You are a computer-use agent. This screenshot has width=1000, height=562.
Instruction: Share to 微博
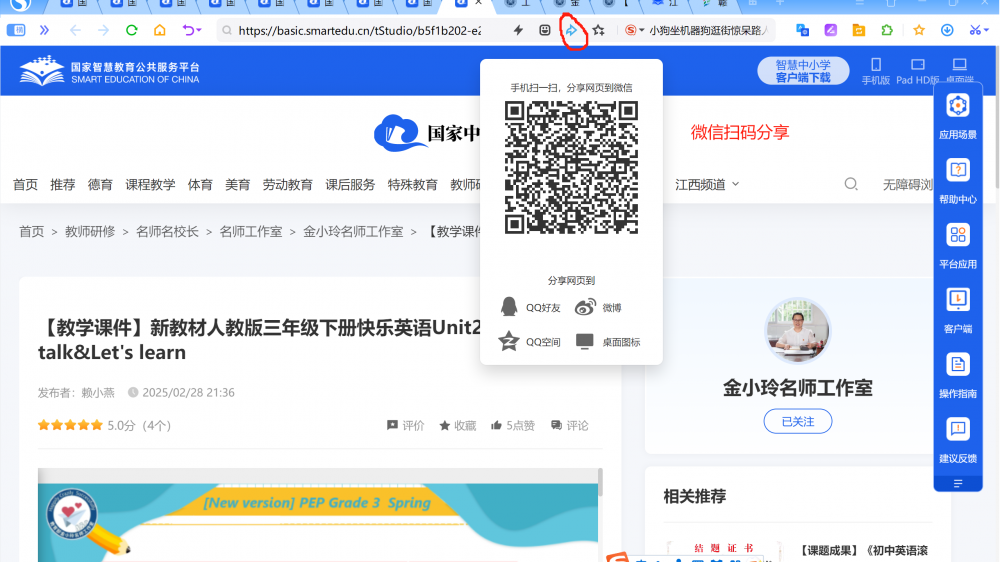[x=598, y=307]
